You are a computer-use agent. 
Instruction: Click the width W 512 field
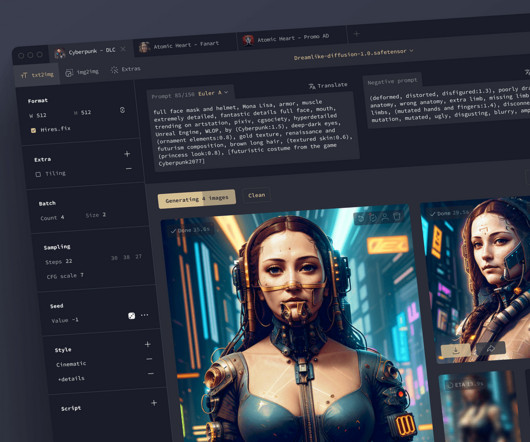38,115
